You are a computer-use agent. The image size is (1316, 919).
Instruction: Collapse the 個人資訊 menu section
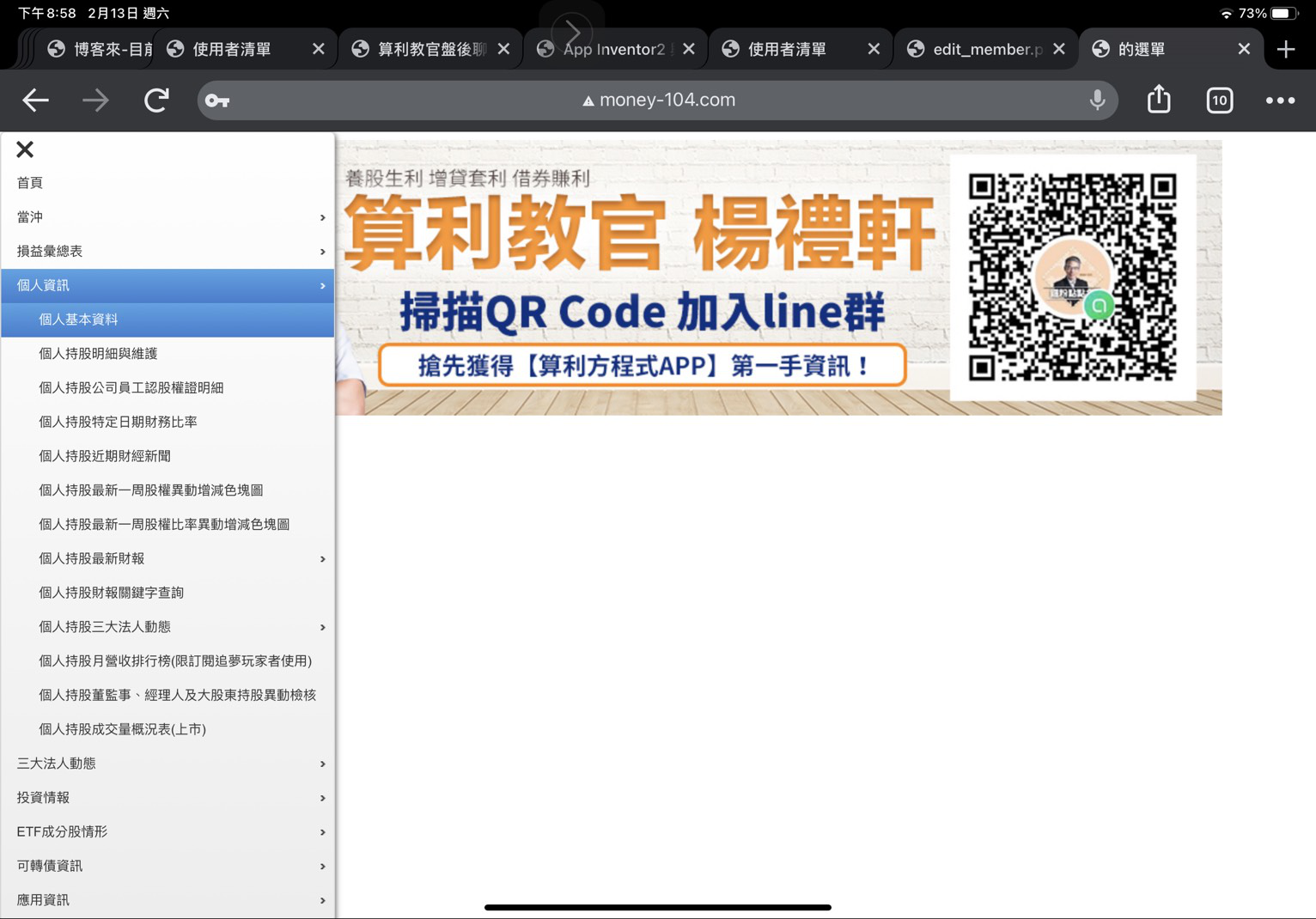tap(168, 285)
